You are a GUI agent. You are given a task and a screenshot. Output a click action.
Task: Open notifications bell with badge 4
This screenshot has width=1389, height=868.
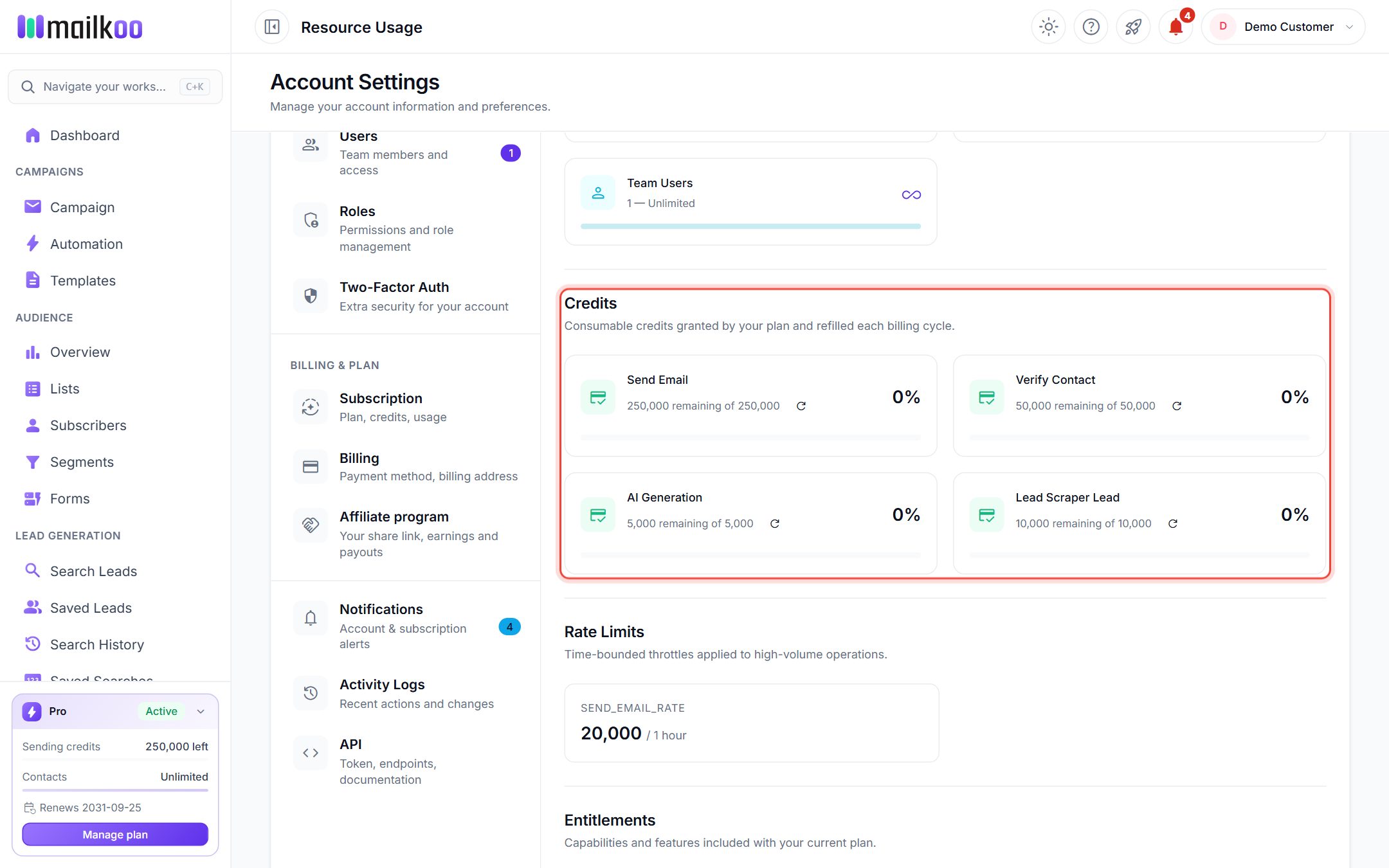click(x=1176, y=27)
